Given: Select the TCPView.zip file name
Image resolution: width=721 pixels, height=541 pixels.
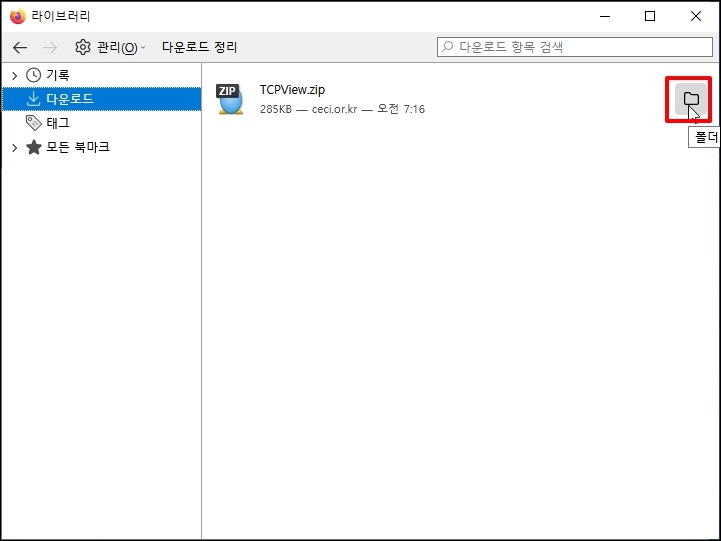Looking at the screenshot, I should (292, 90).
